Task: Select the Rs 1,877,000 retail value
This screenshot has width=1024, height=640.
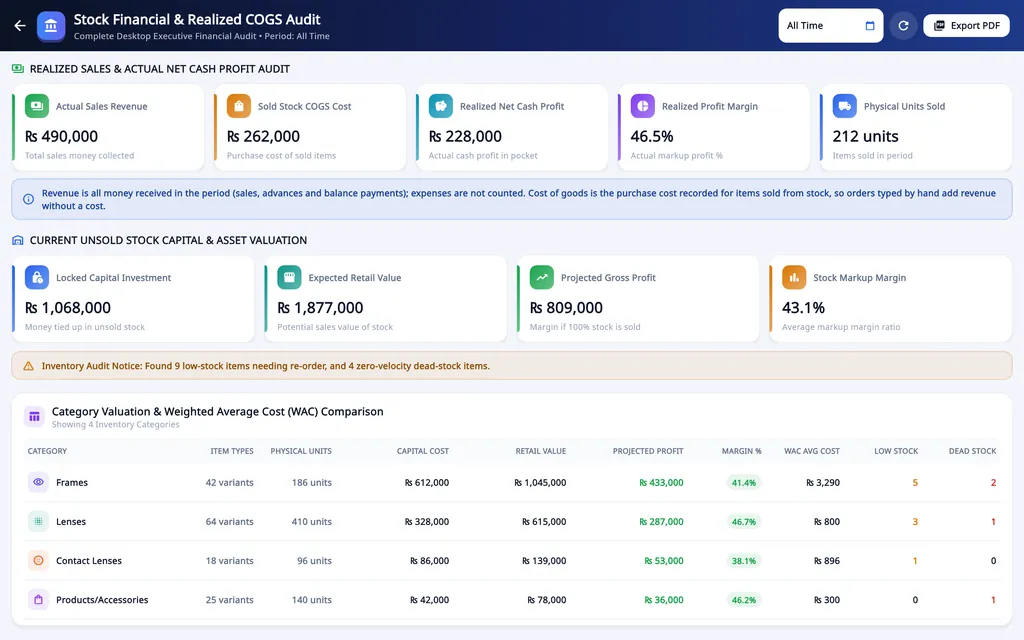Action: click(320, 308)
